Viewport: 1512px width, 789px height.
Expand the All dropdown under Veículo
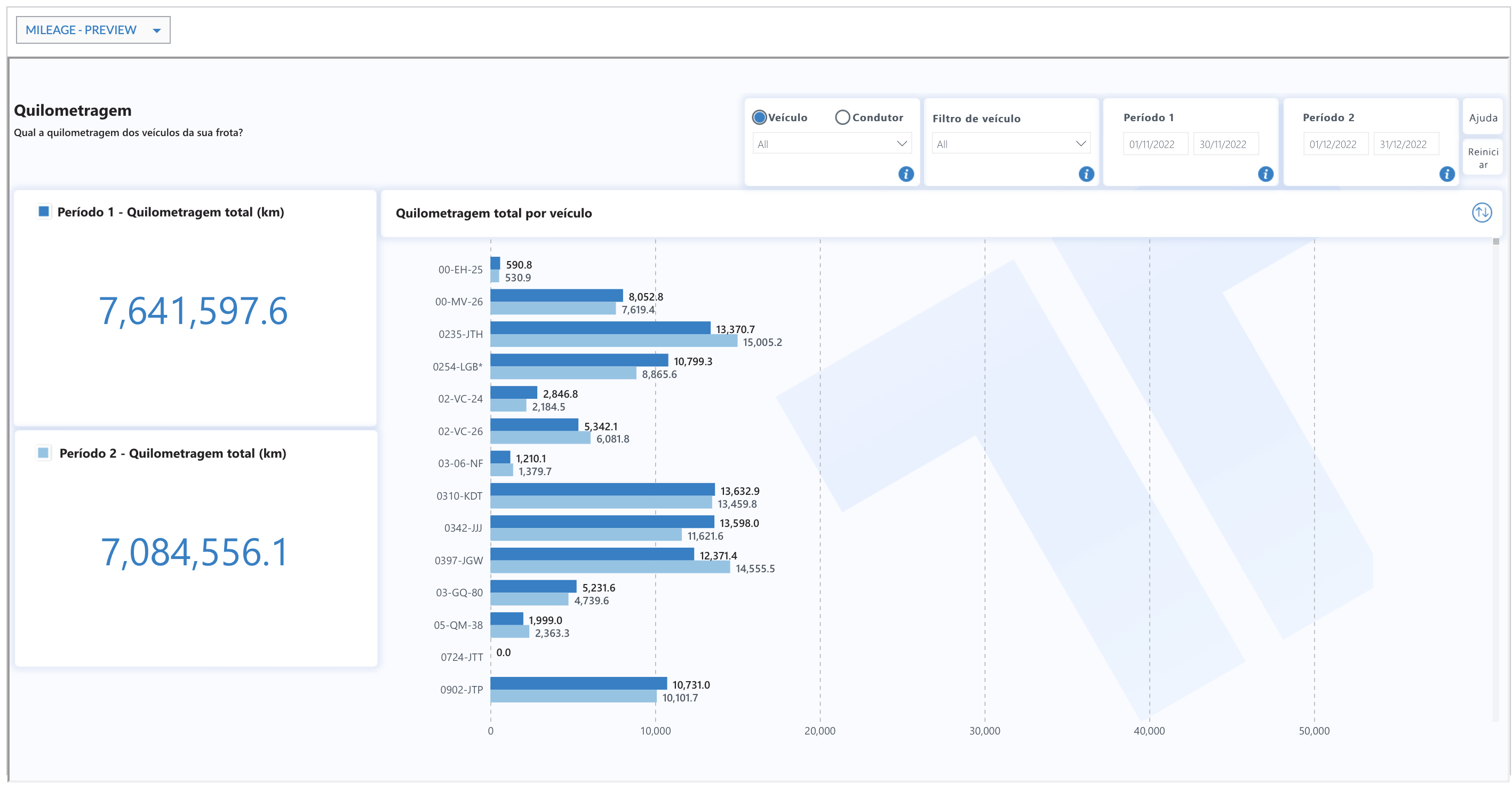pos(832,144)
